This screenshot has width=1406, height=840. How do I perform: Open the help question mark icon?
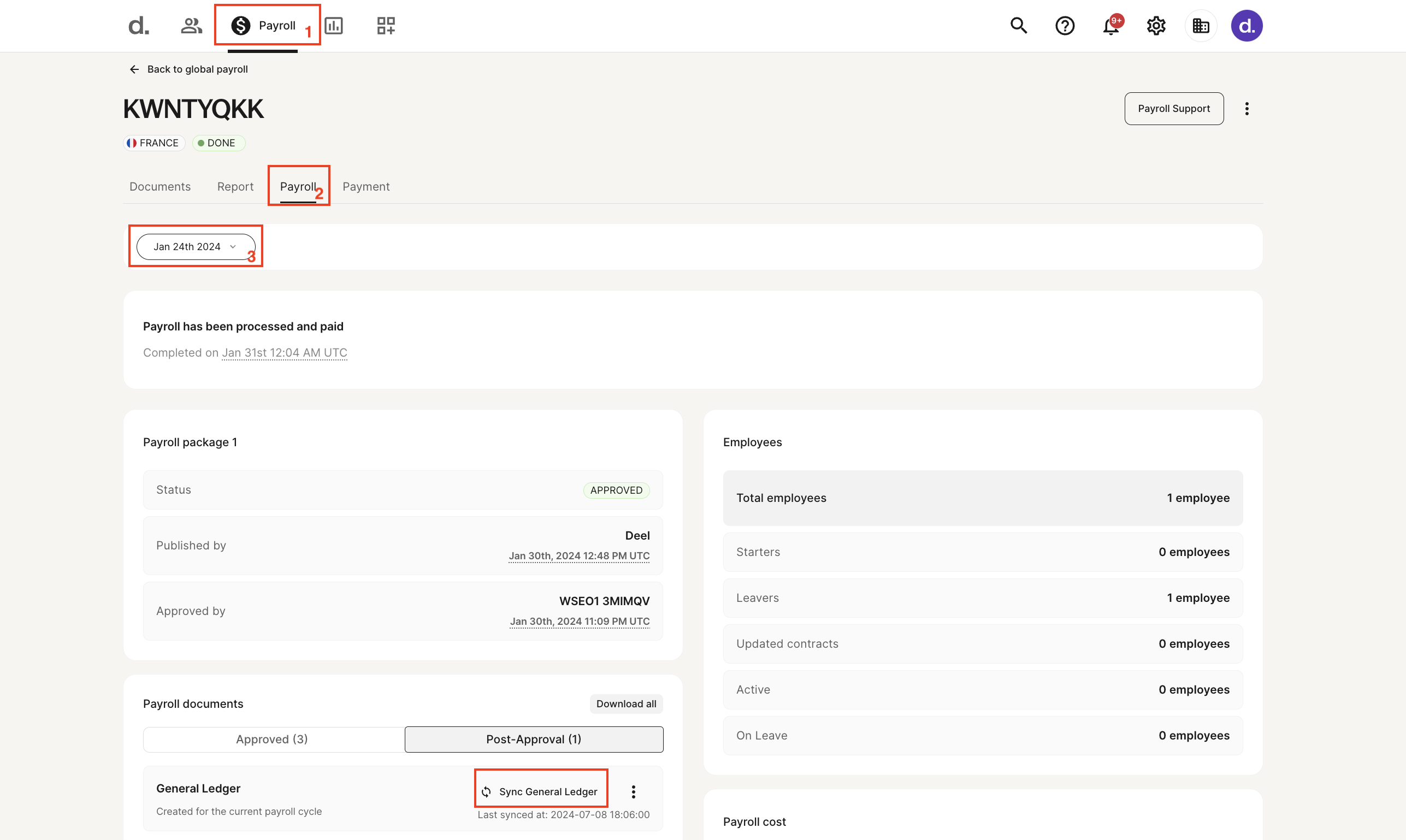[x=1065, y=26]
